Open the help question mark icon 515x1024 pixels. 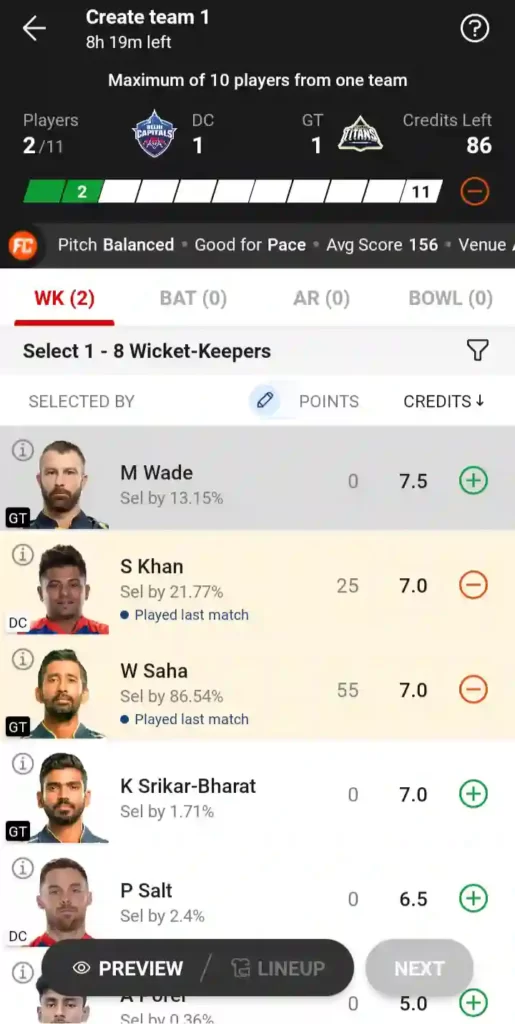(x=475, y=29)
